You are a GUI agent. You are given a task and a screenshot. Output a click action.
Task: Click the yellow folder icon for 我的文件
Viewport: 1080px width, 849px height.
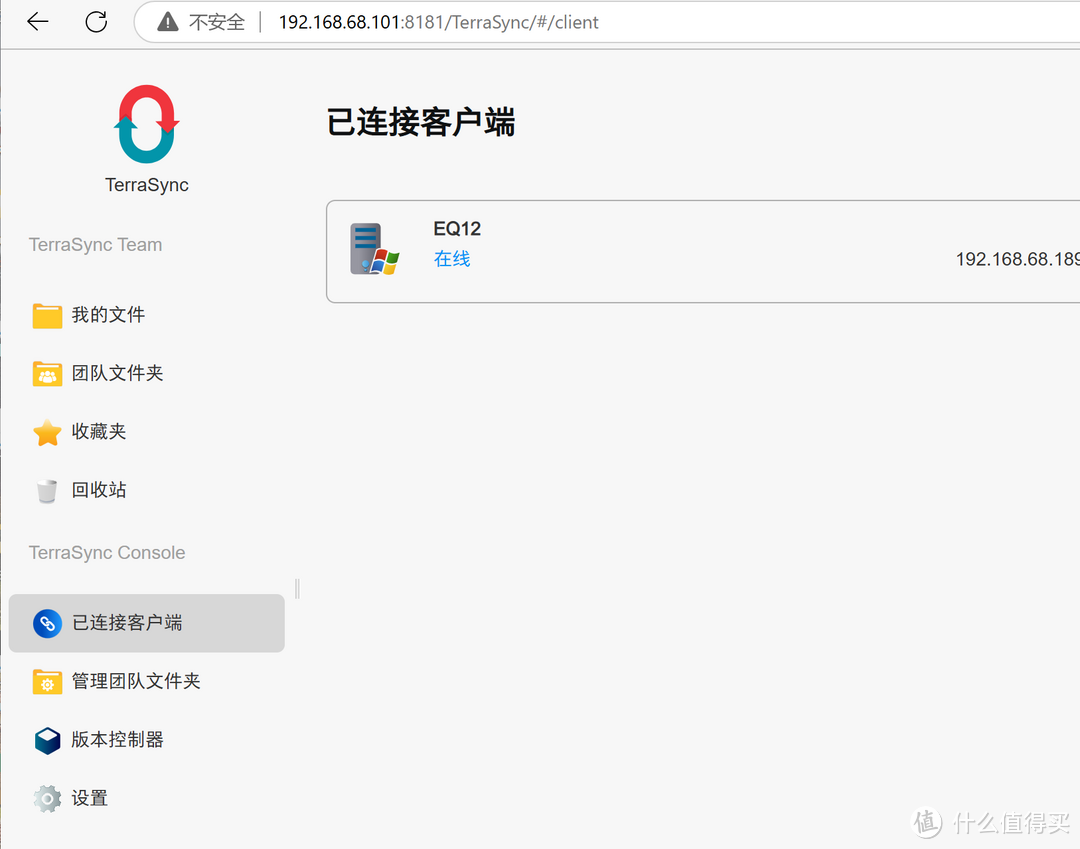coord(48,315)
